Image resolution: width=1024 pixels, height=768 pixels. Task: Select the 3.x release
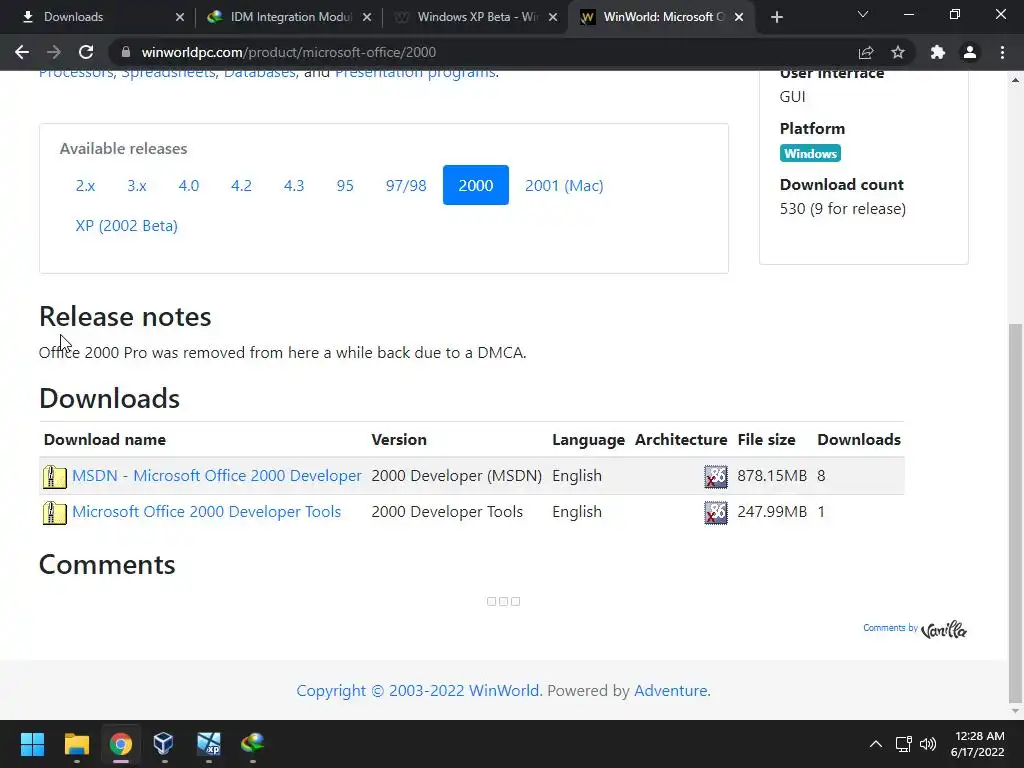pos(136,185)
